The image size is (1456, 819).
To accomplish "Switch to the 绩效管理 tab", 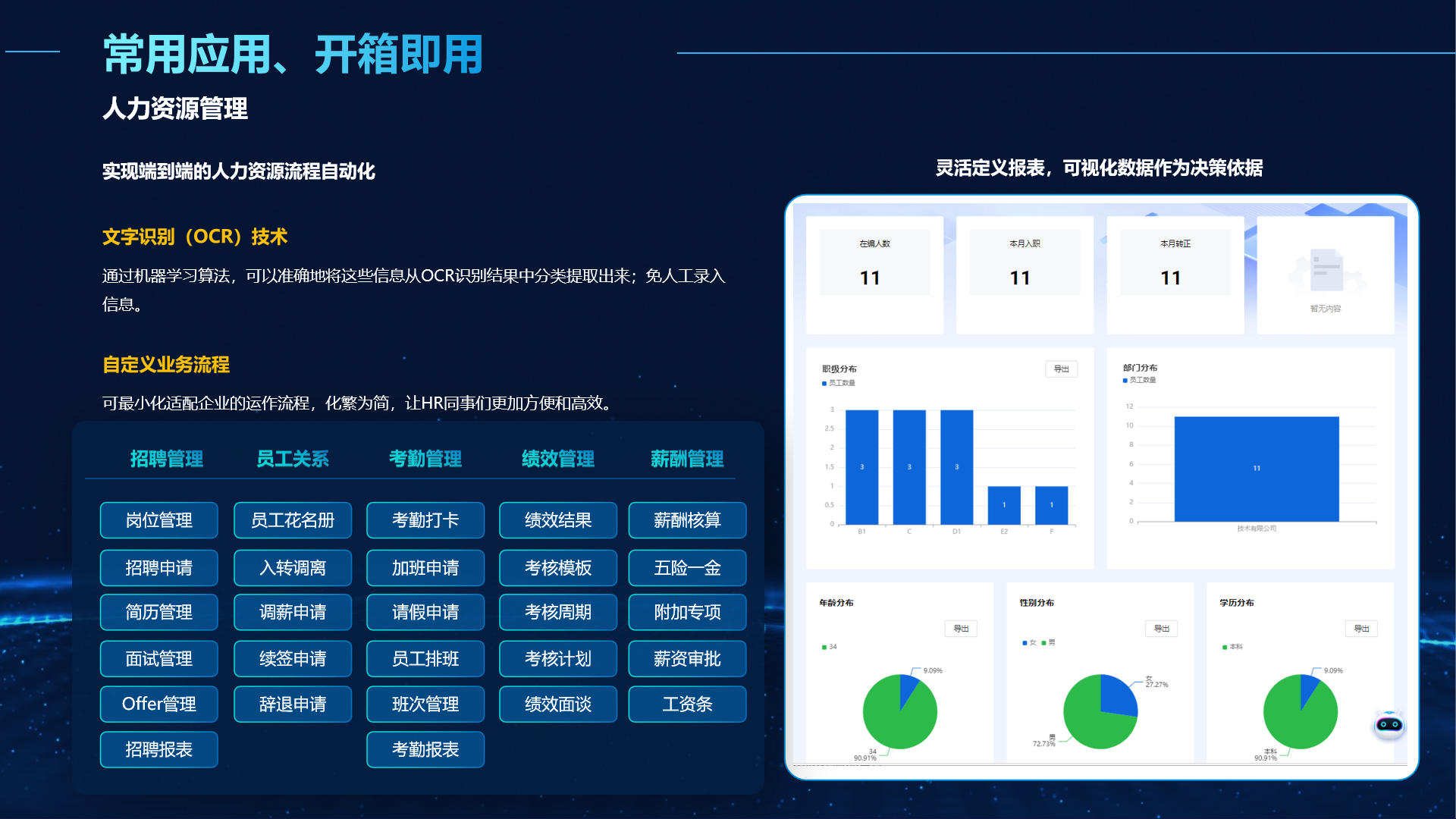I will (x=557, y=458).
